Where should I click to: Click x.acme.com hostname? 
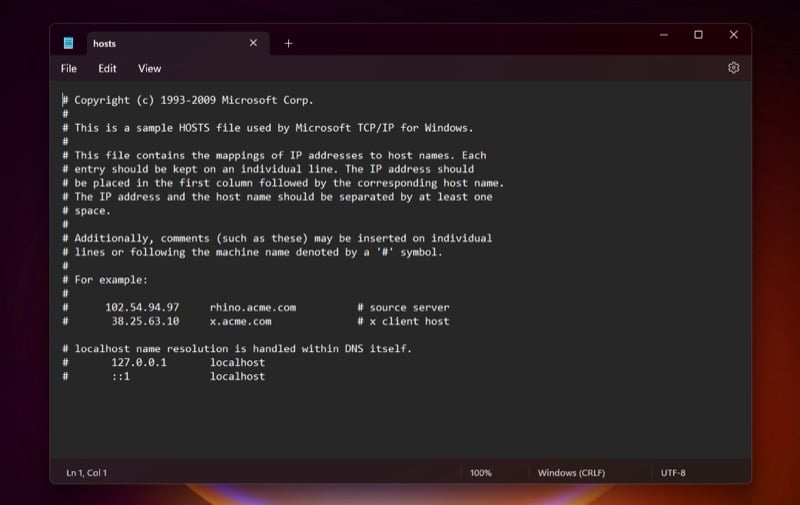[240, 321]
